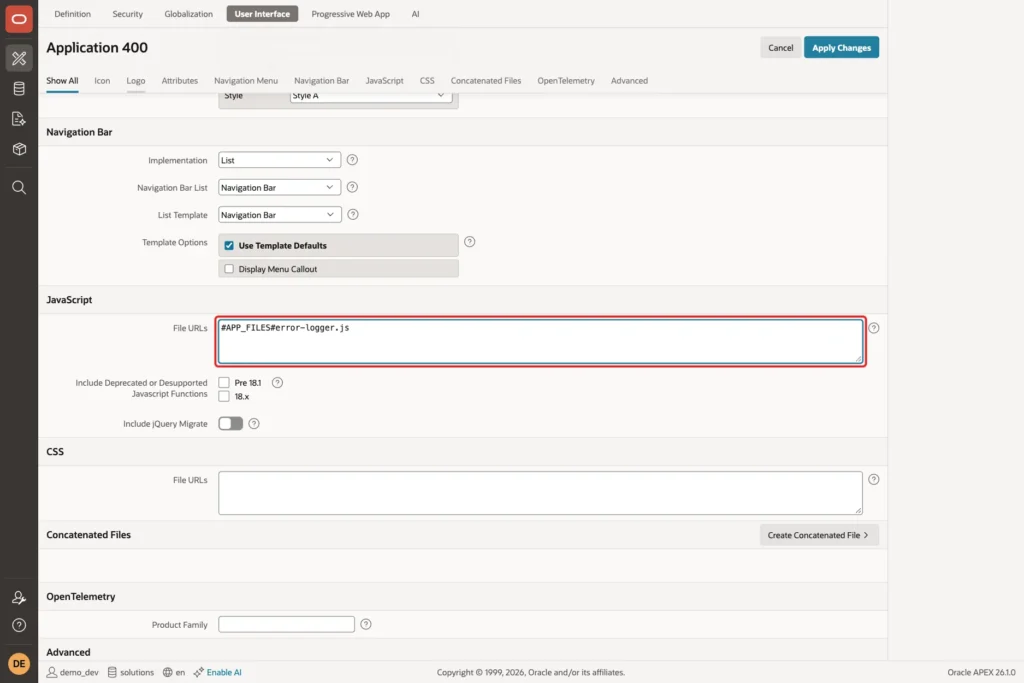Show help for deprecated JavaScript functions
The height and width of the screenshot is (683, 1024).
tap(278, 383)
